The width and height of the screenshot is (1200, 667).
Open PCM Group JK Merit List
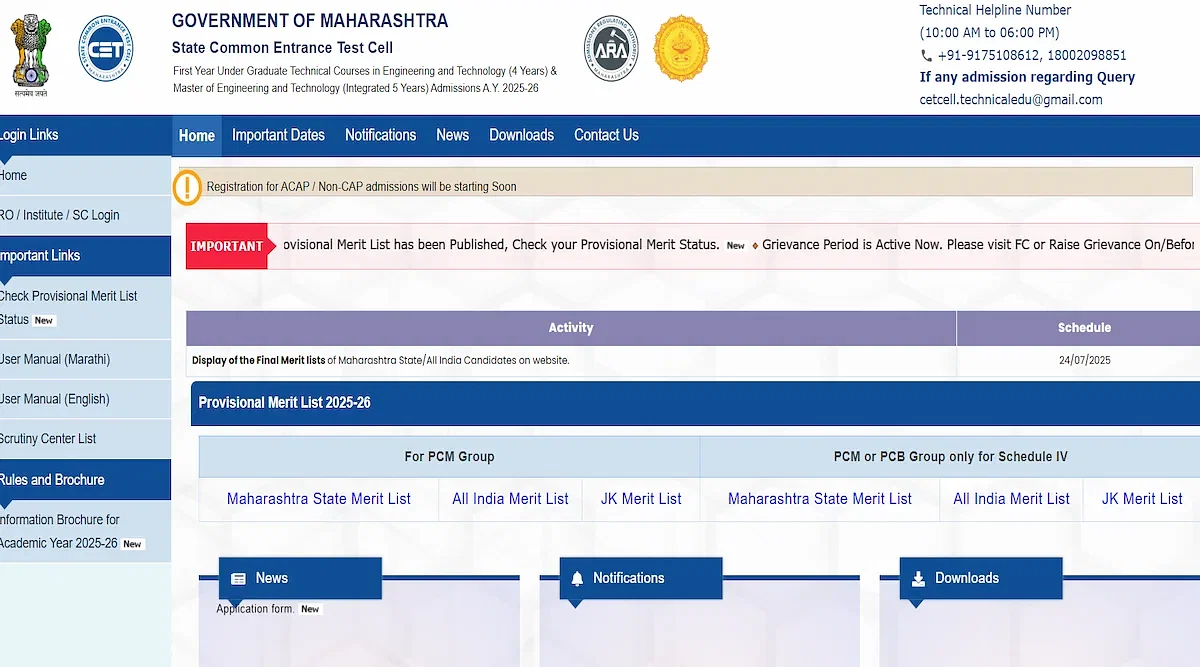click(x=641, y=499)
